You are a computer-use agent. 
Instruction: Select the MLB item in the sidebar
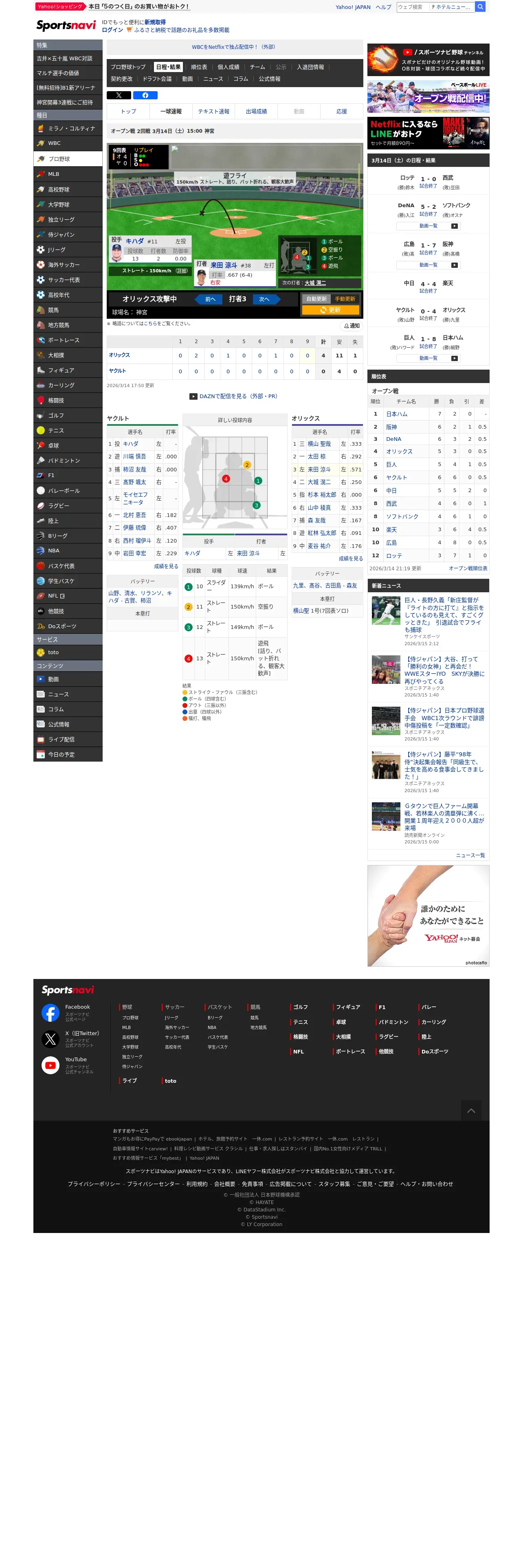68,174
